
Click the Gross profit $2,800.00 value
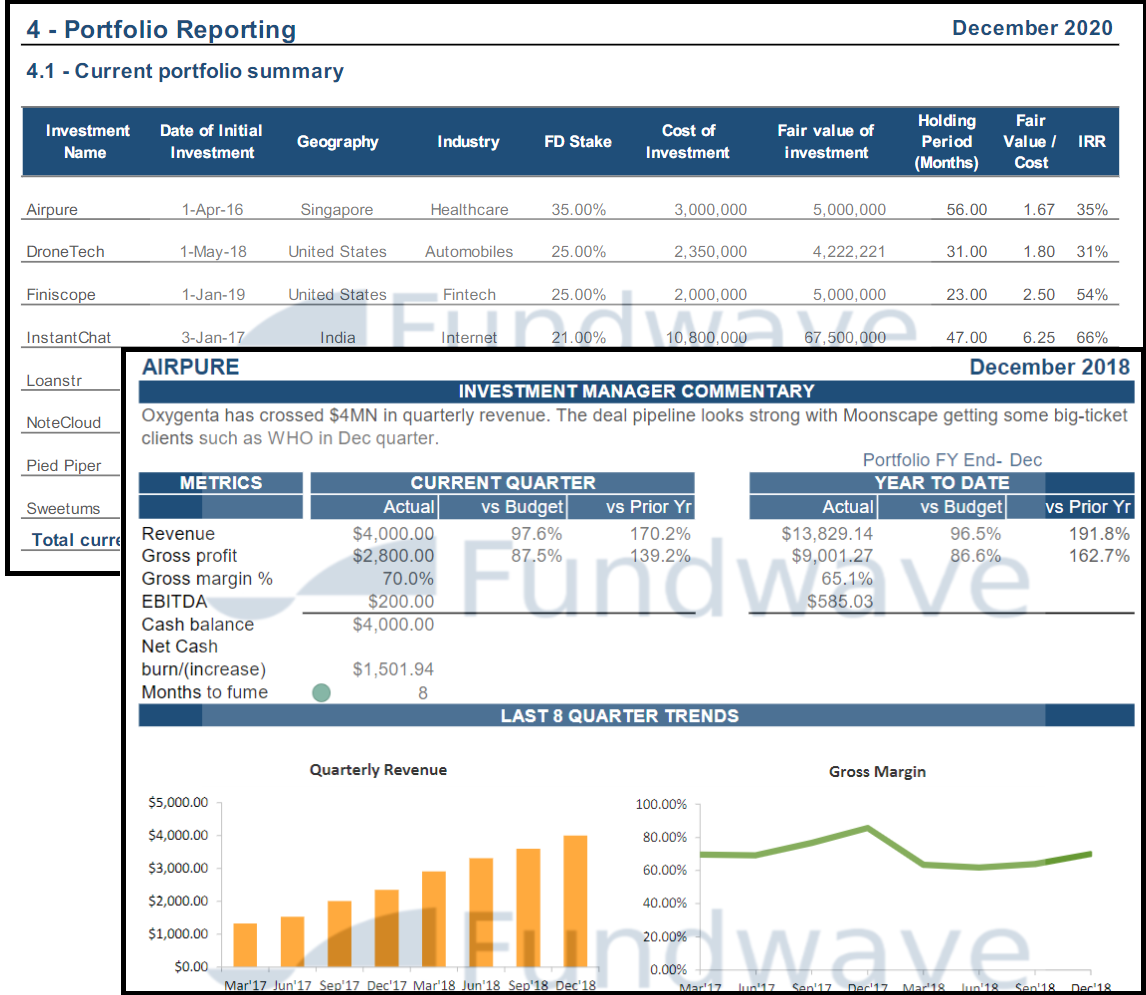coord(393,556)
